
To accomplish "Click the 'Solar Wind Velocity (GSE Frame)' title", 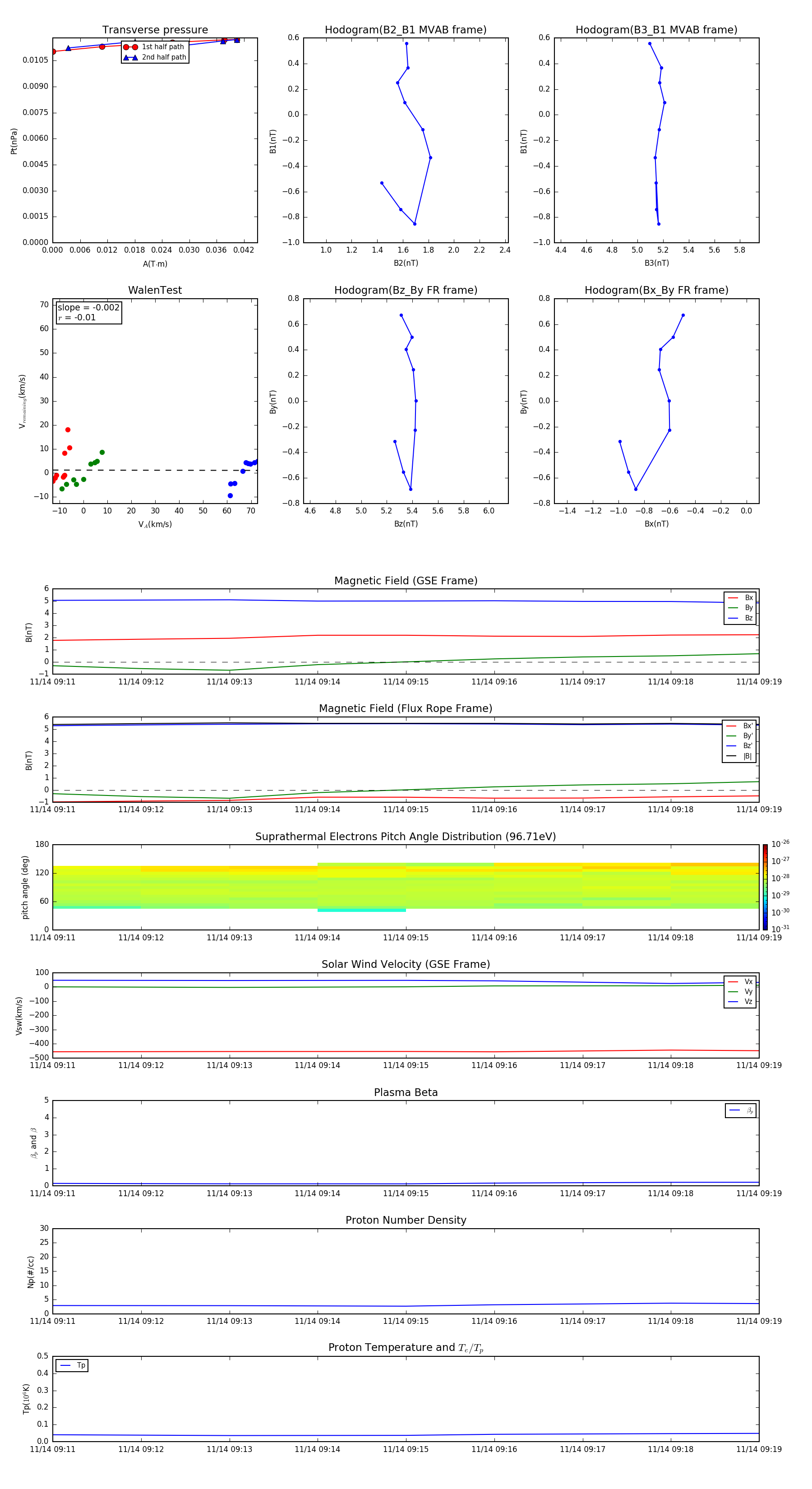I will tap(406, 965).
